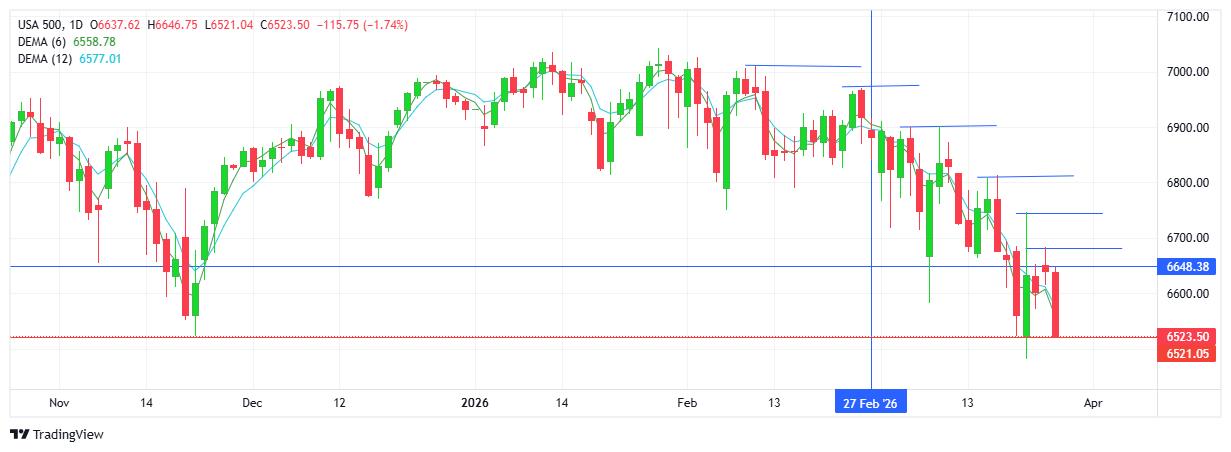The image size is (1231, 452).
Task: Click the 7100.00 price axis label
Action: point(1189,17)
